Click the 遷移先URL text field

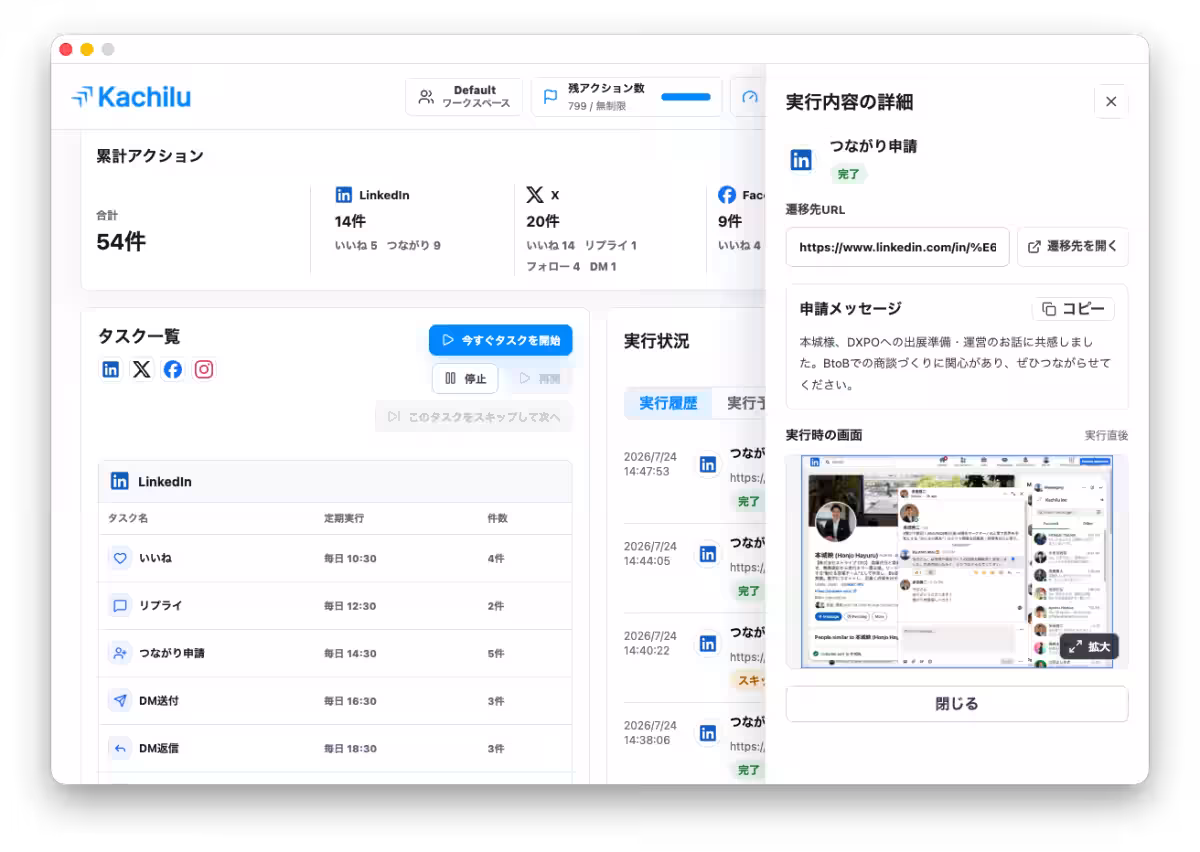click(898, 247)
